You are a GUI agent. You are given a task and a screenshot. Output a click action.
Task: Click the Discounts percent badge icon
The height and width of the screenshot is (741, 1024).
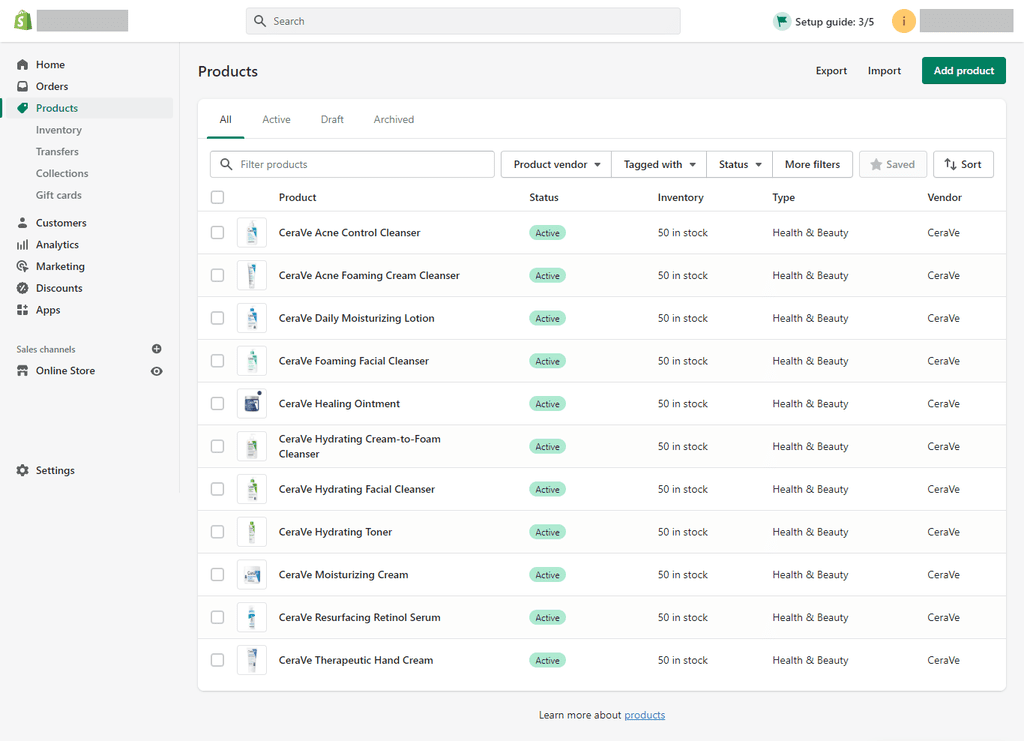pyautogui.click(x=22, y=288)
